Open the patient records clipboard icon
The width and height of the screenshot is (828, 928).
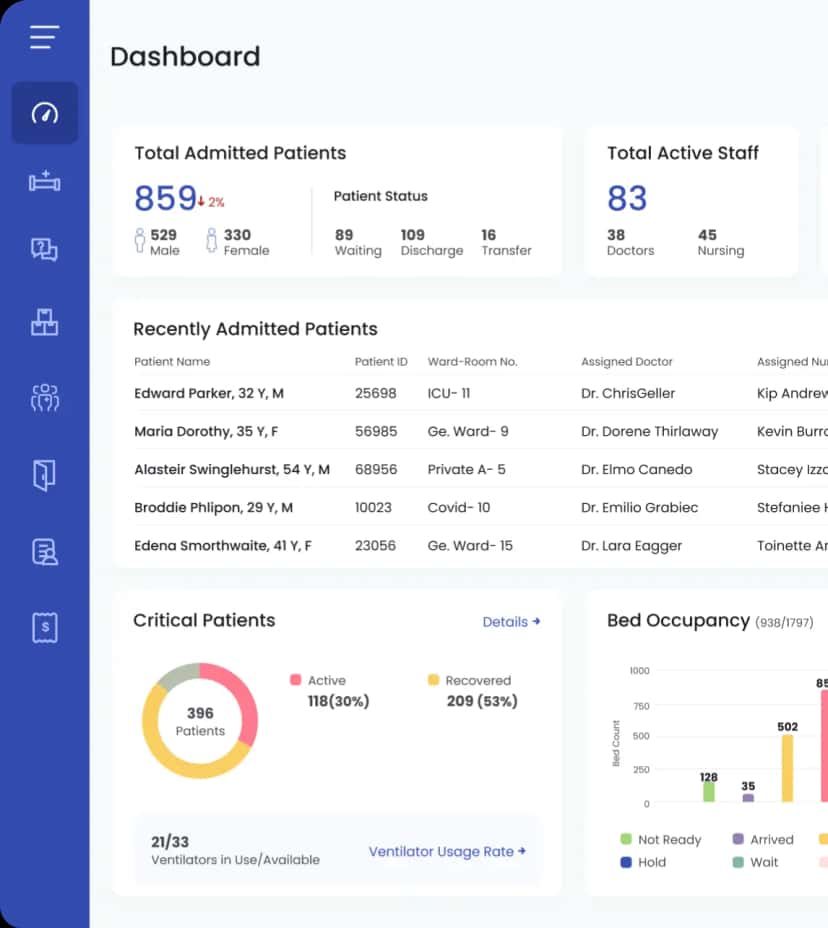44,551
